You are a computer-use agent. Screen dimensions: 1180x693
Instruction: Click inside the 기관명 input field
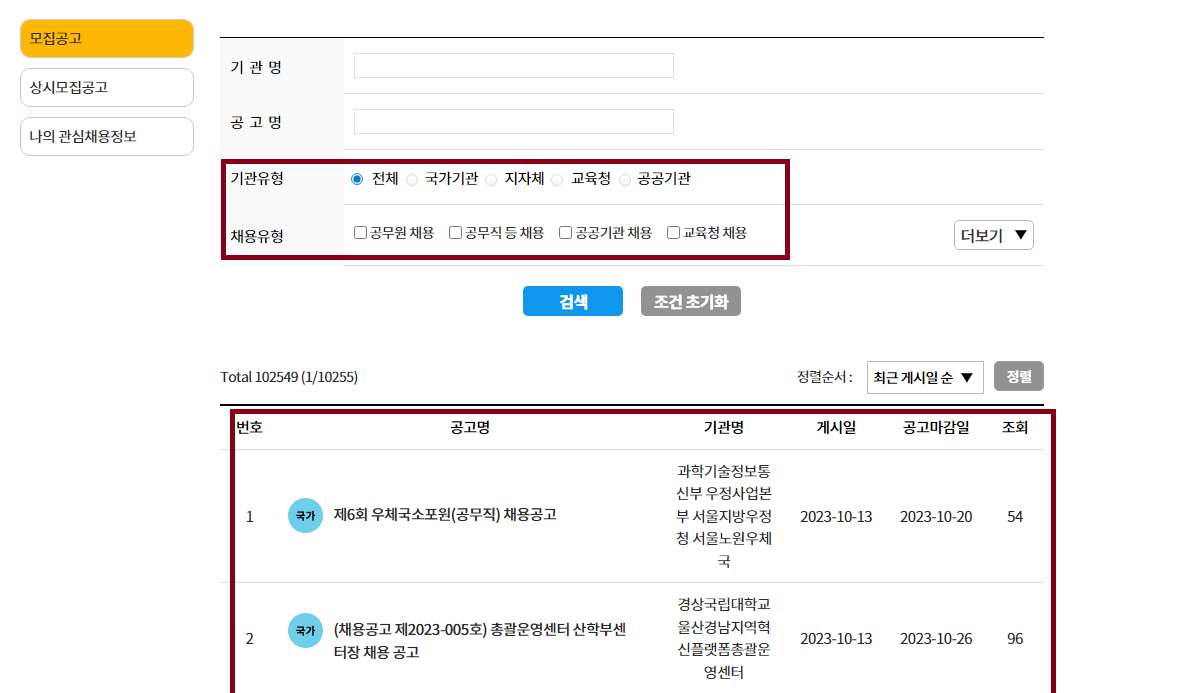point(512,64)
